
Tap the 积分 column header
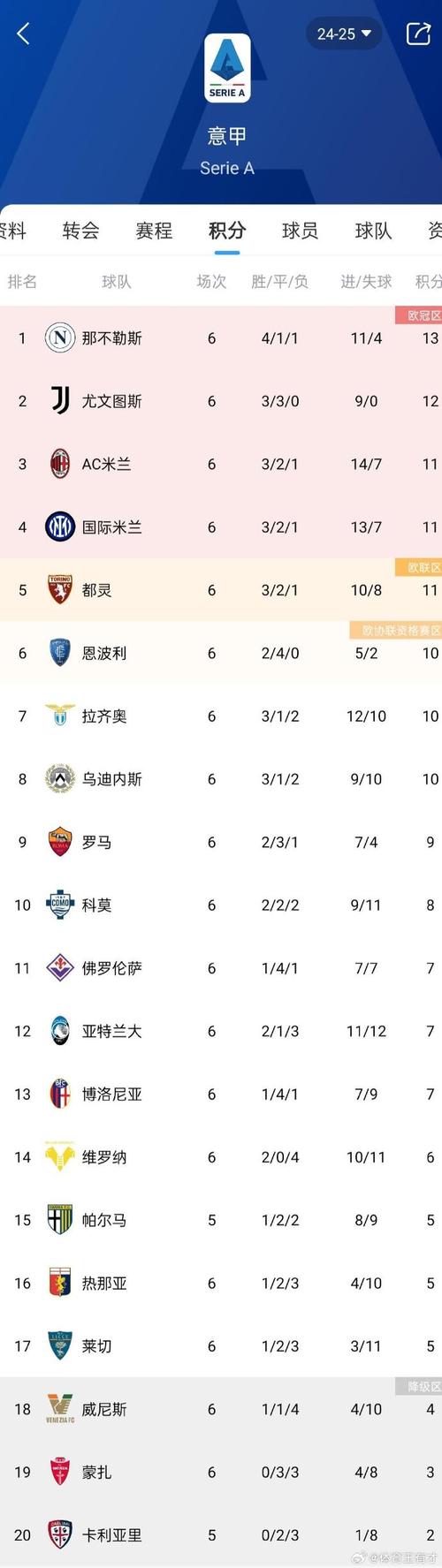pos(429,282)
